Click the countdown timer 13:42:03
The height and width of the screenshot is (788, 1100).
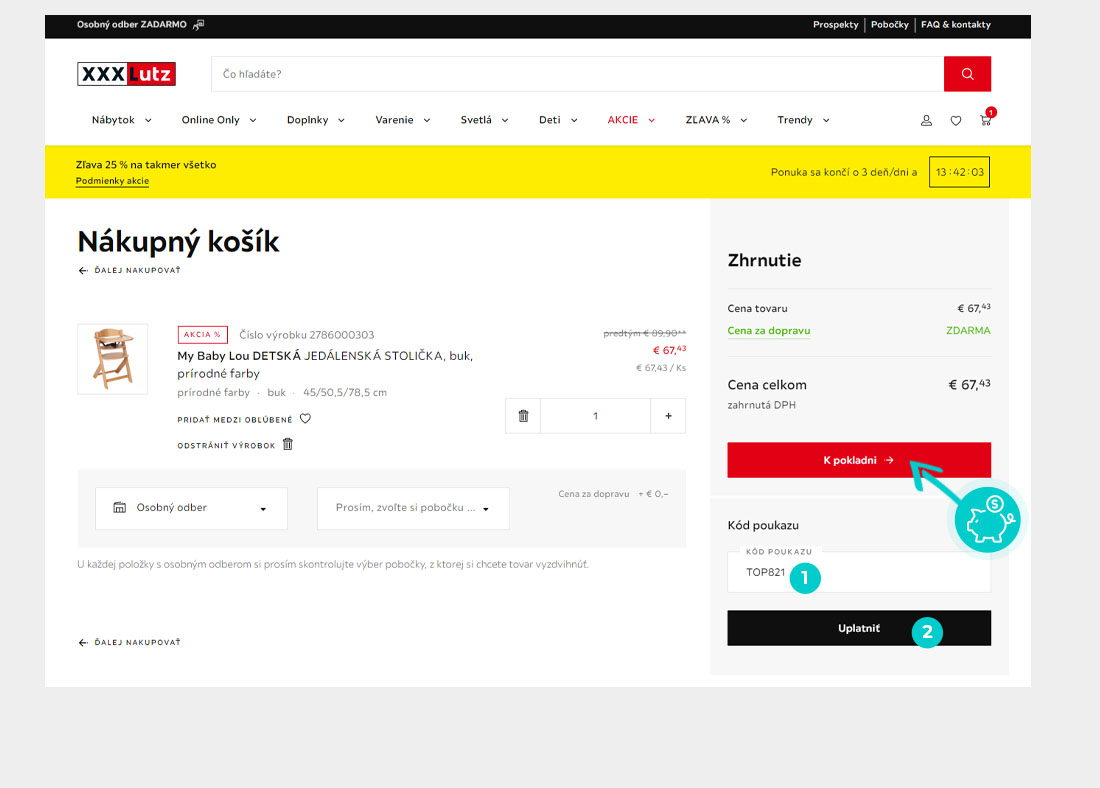pos(959,172)
